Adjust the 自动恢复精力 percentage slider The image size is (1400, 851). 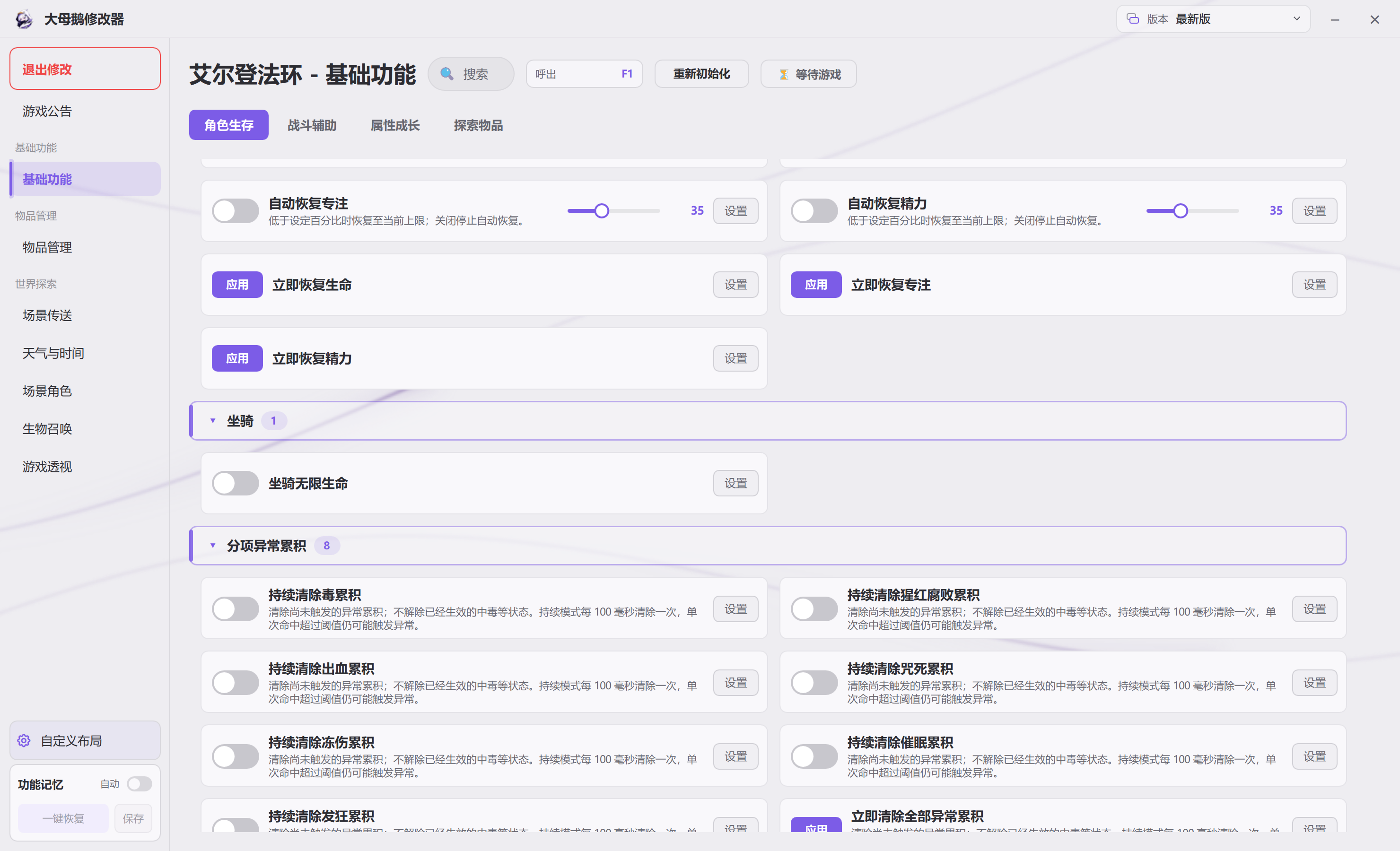tap(1192, 211)
